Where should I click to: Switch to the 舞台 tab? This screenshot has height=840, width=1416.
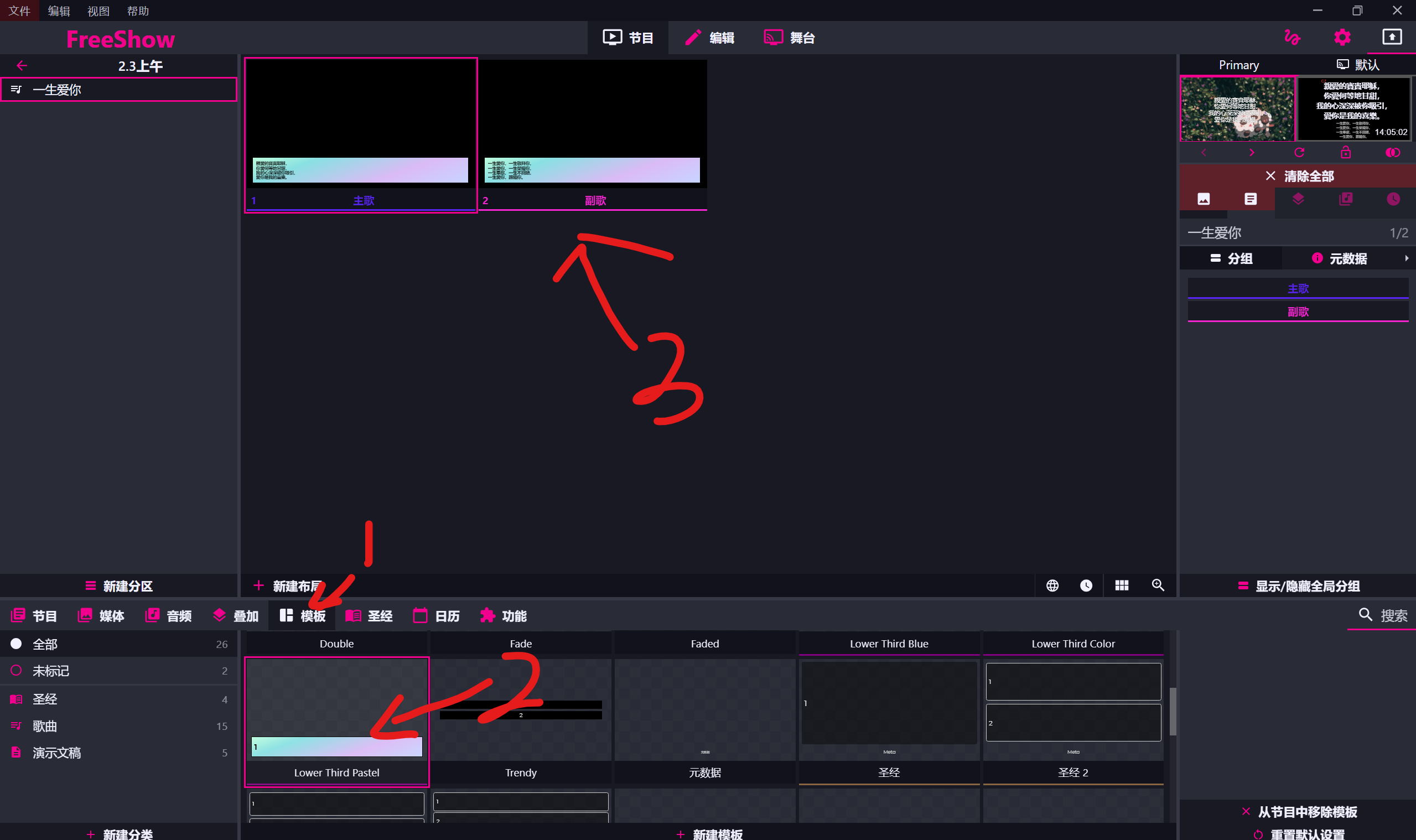pyautogui.click(x=790, y=38)
